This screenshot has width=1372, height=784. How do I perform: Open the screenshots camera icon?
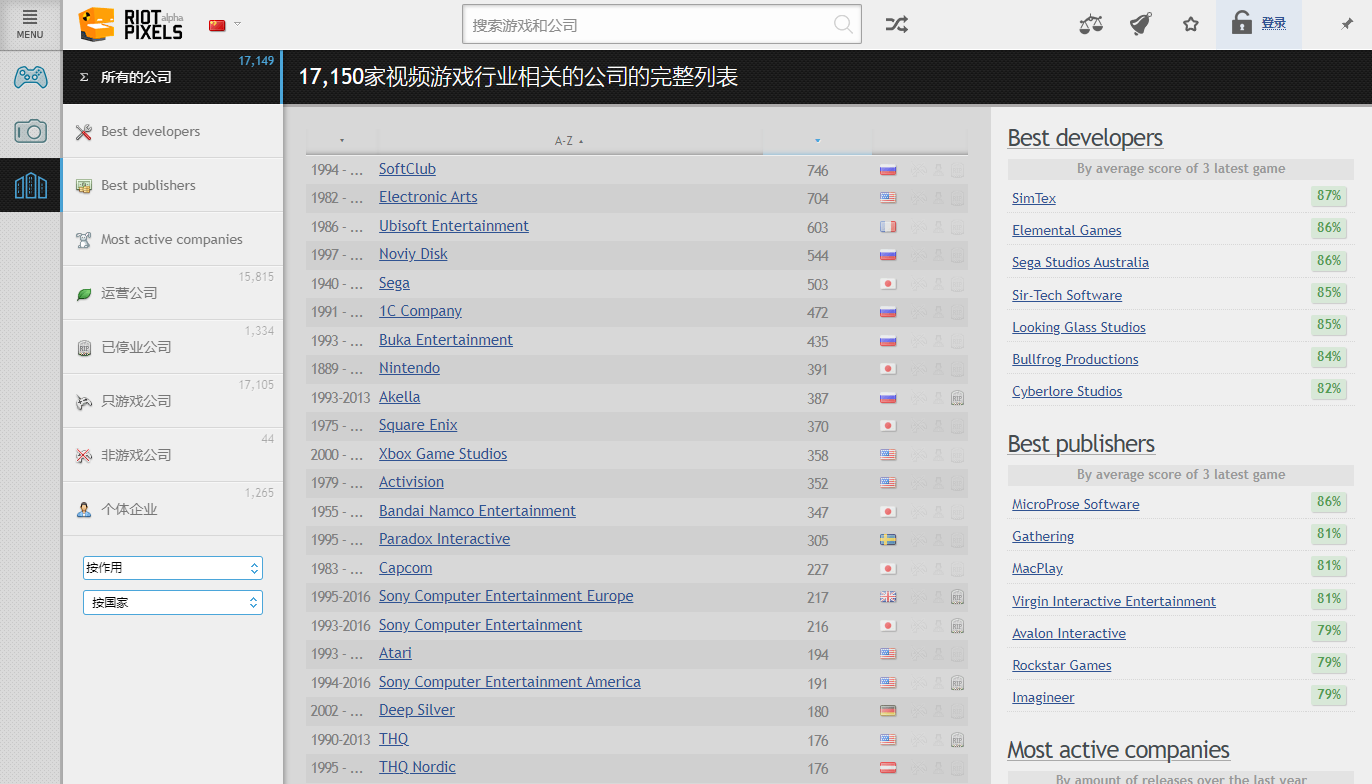pos(30,131)
